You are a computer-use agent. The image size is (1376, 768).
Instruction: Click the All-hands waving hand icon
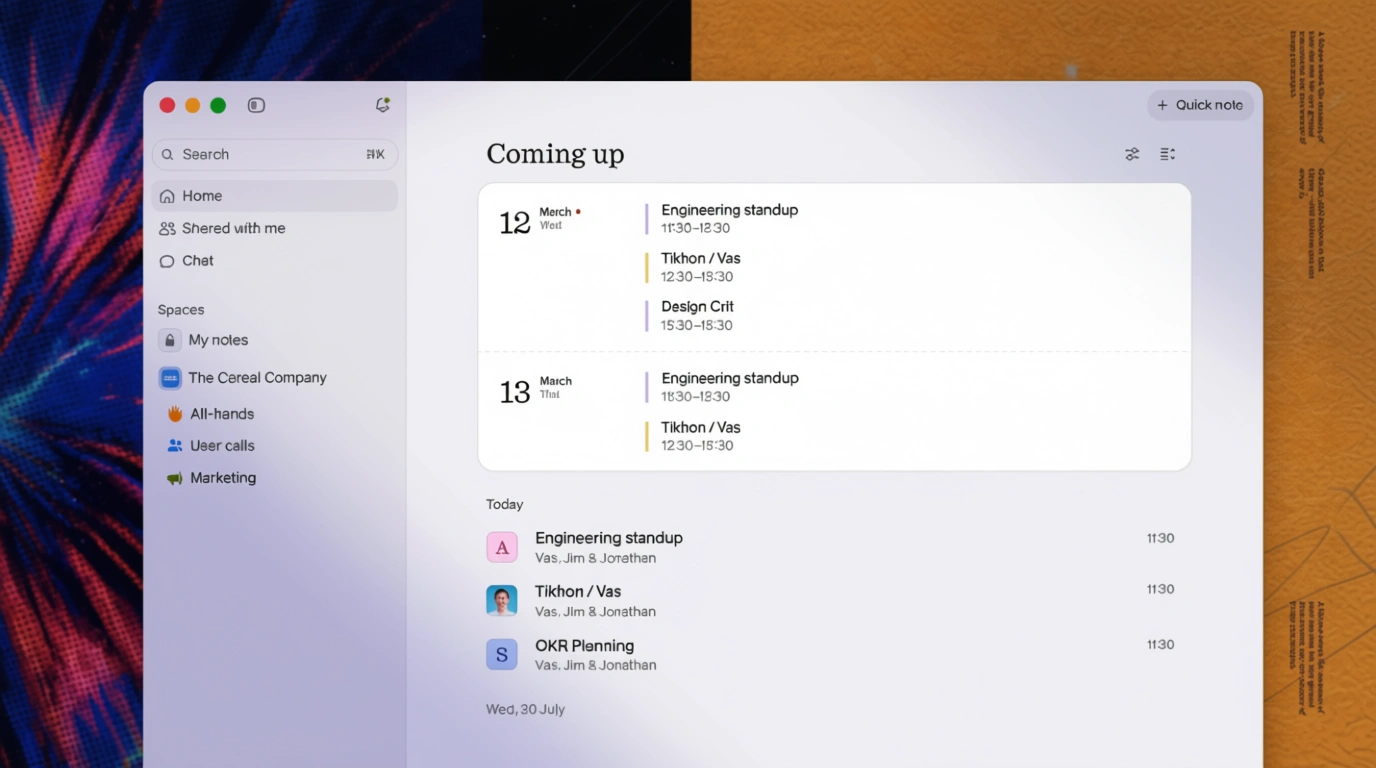[x=175, y=414]
